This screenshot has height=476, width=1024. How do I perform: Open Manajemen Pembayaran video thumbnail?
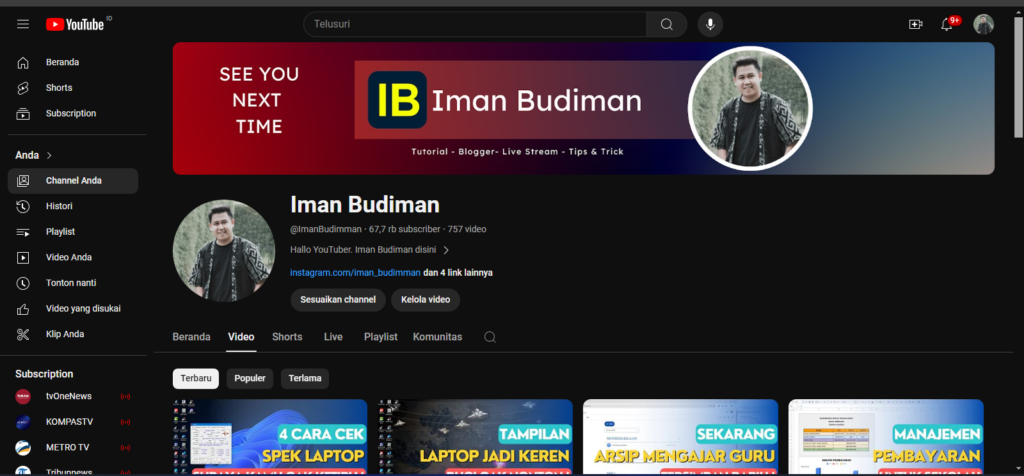(x=886, y=437)
